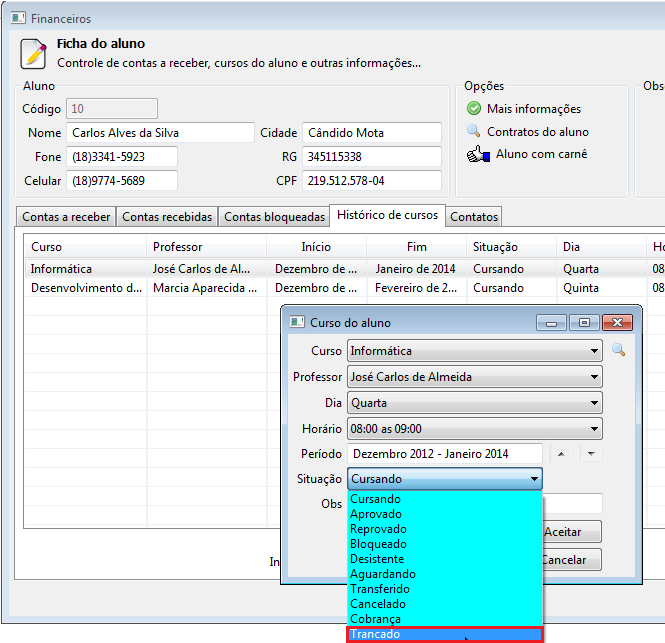Maximize the Curso do aluno dialog
665x643 pixels.
pos(584,323)
